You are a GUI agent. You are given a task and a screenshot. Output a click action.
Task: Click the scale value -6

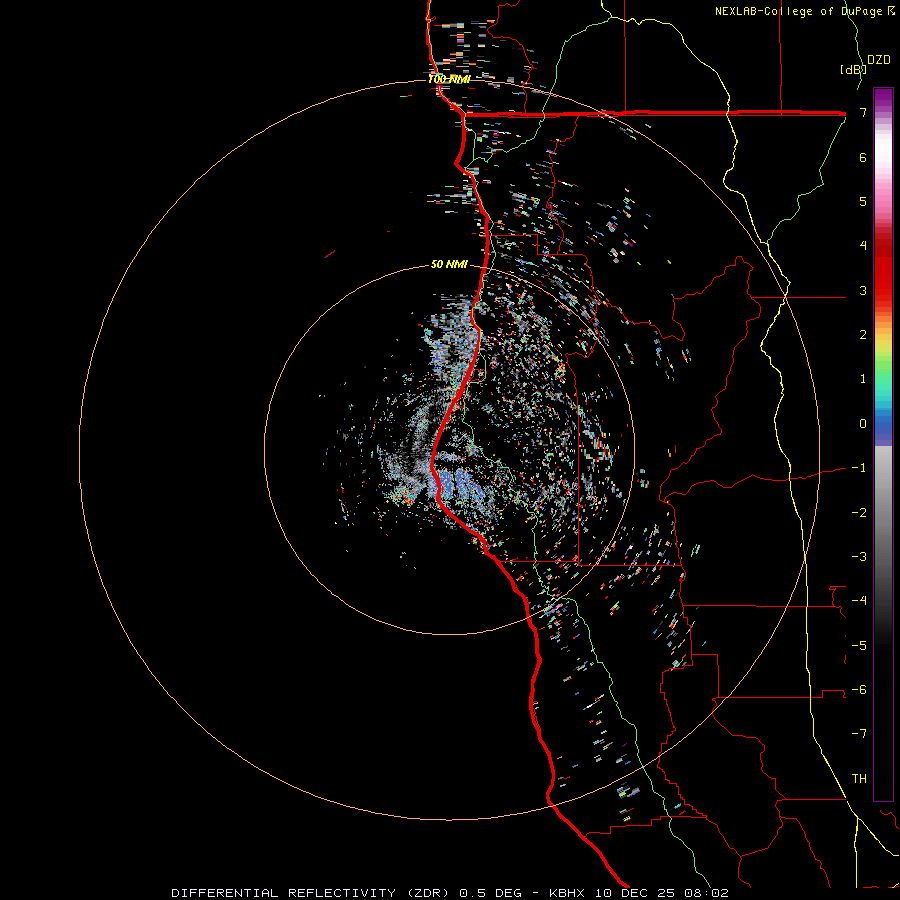[x=859, y=690]
